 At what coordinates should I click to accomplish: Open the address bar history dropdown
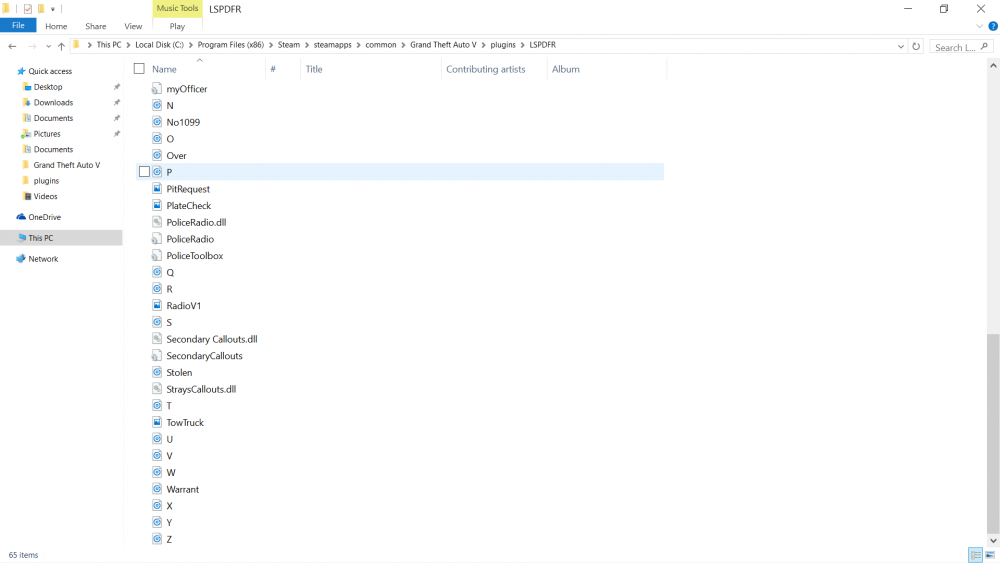coord(901,46)
